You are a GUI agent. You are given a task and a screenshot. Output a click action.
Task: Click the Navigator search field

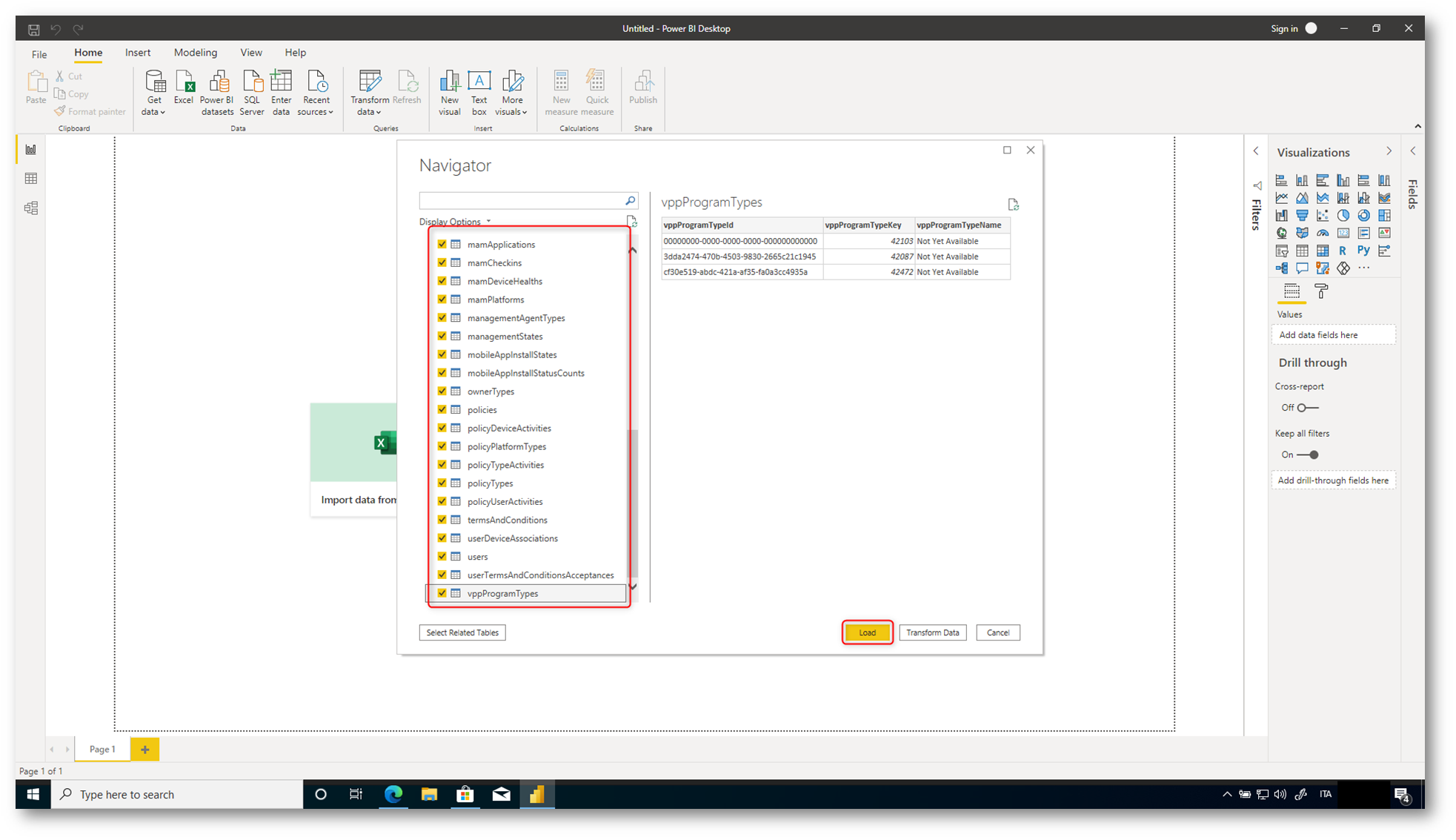point(522,200)
